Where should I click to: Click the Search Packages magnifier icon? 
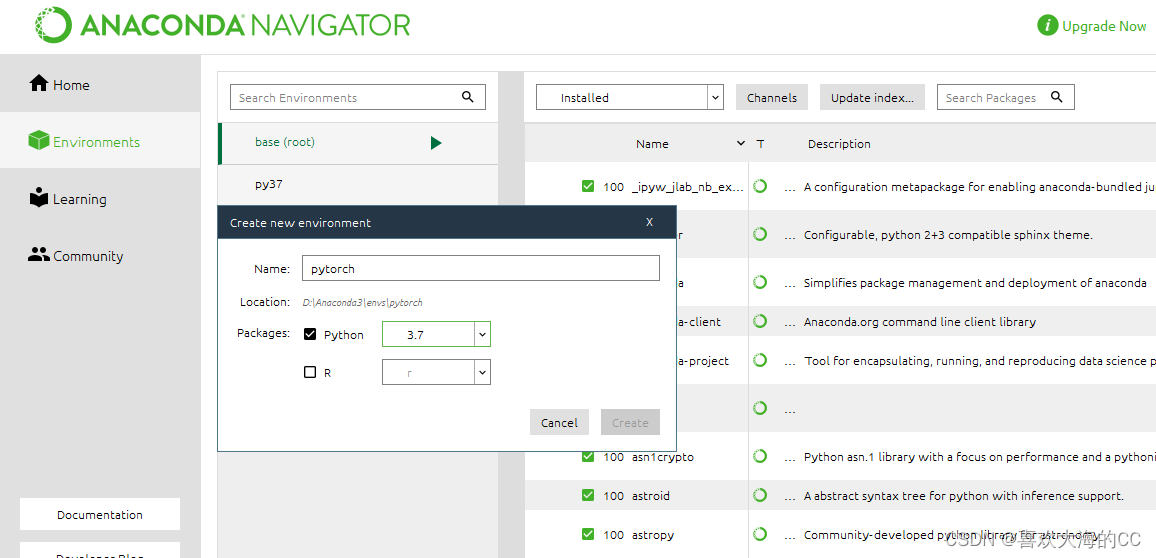(1056, 97)
